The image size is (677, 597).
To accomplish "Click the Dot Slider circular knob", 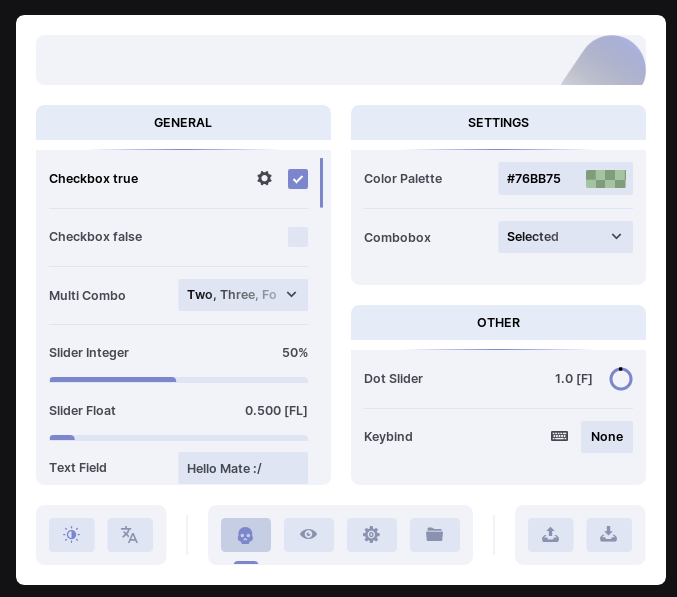I will [621, 379].
